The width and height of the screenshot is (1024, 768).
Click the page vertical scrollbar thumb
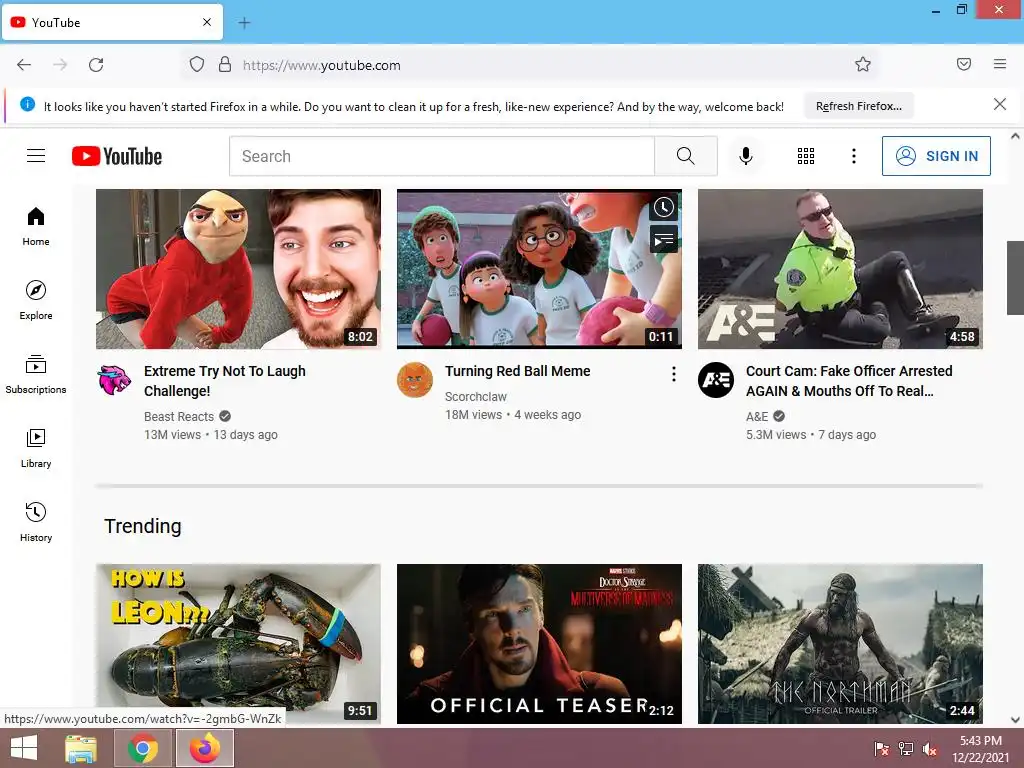tap(1015, 278)
